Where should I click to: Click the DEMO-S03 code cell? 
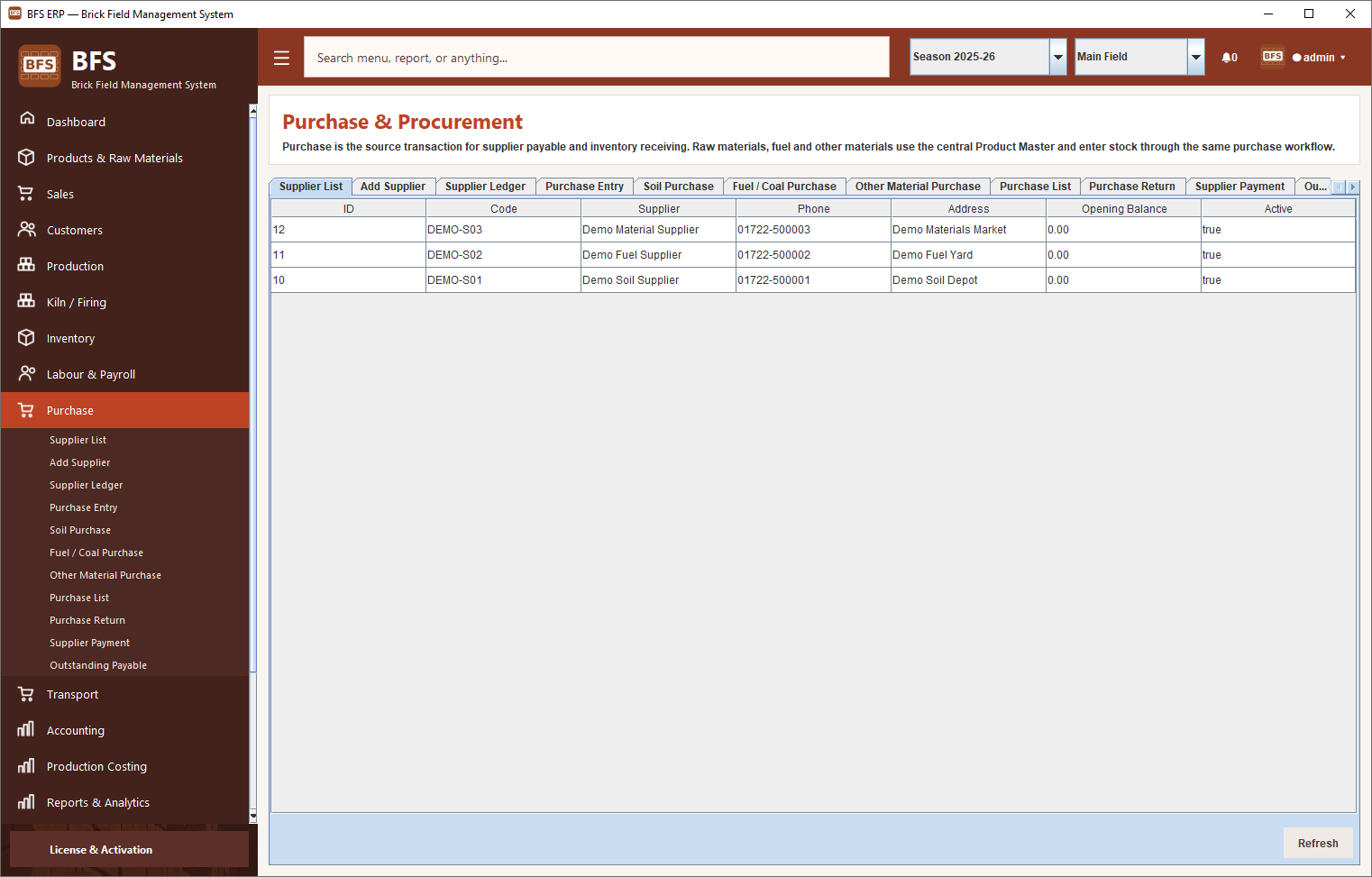[x=503, y=230]
